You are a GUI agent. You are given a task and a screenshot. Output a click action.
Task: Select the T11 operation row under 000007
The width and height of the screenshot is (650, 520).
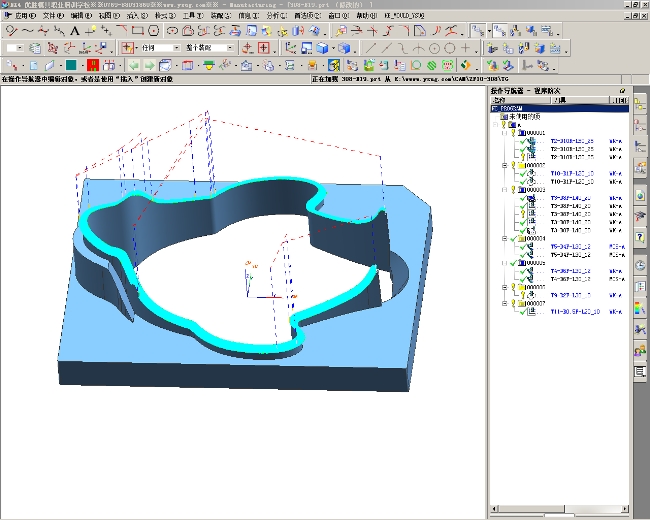(x=574, y=312)
